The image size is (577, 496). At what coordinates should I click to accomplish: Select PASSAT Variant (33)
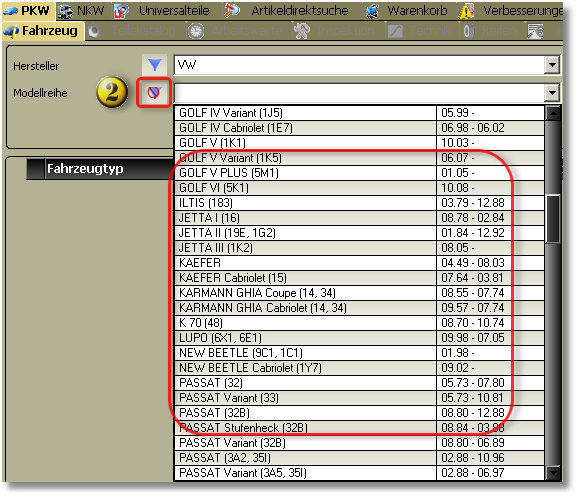click(359, 398)
